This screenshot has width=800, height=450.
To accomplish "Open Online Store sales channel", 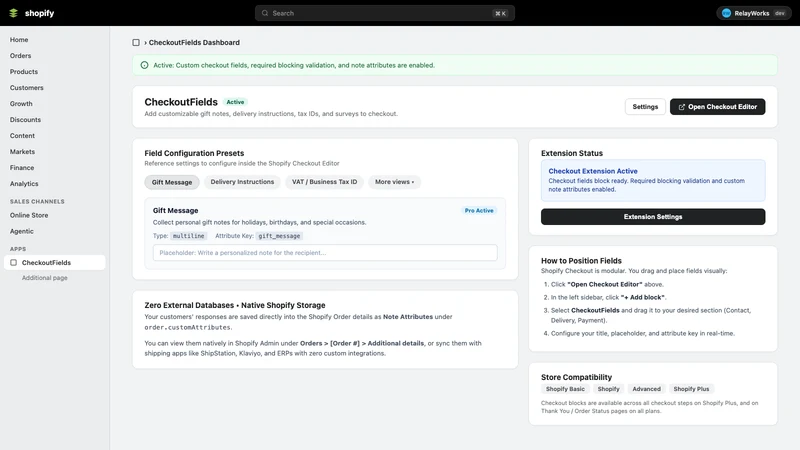I will point(29,215).
